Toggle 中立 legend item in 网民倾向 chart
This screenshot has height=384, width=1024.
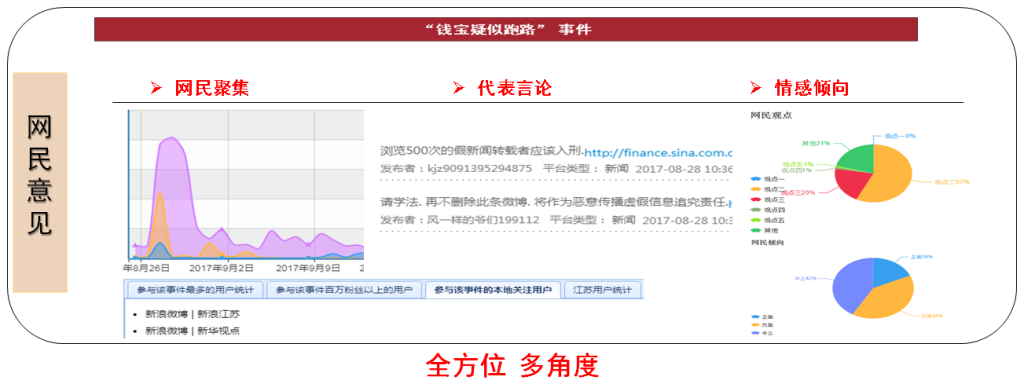coord(762,333)
